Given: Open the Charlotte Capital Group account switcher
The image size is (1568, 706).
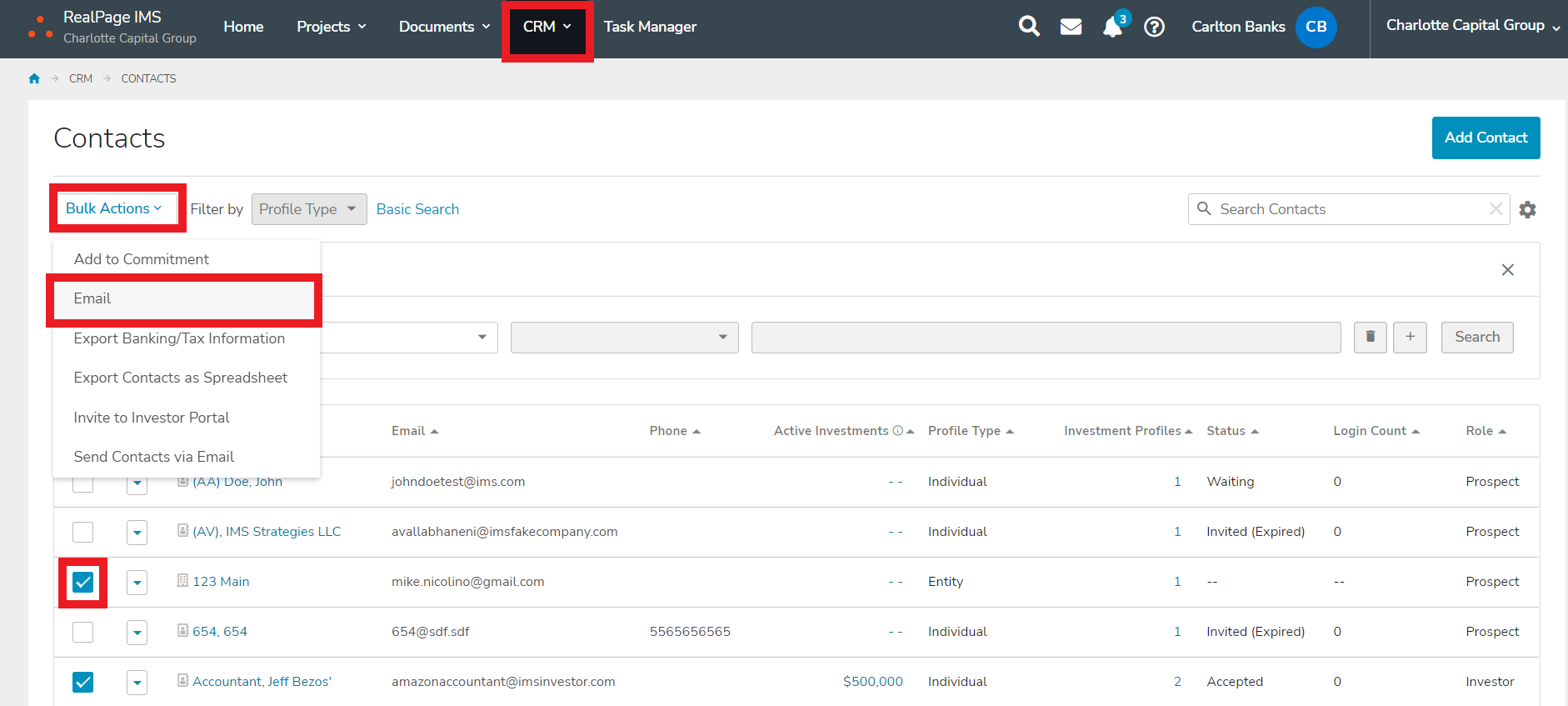Looking at the screenshot, I should pos(1472,26).
